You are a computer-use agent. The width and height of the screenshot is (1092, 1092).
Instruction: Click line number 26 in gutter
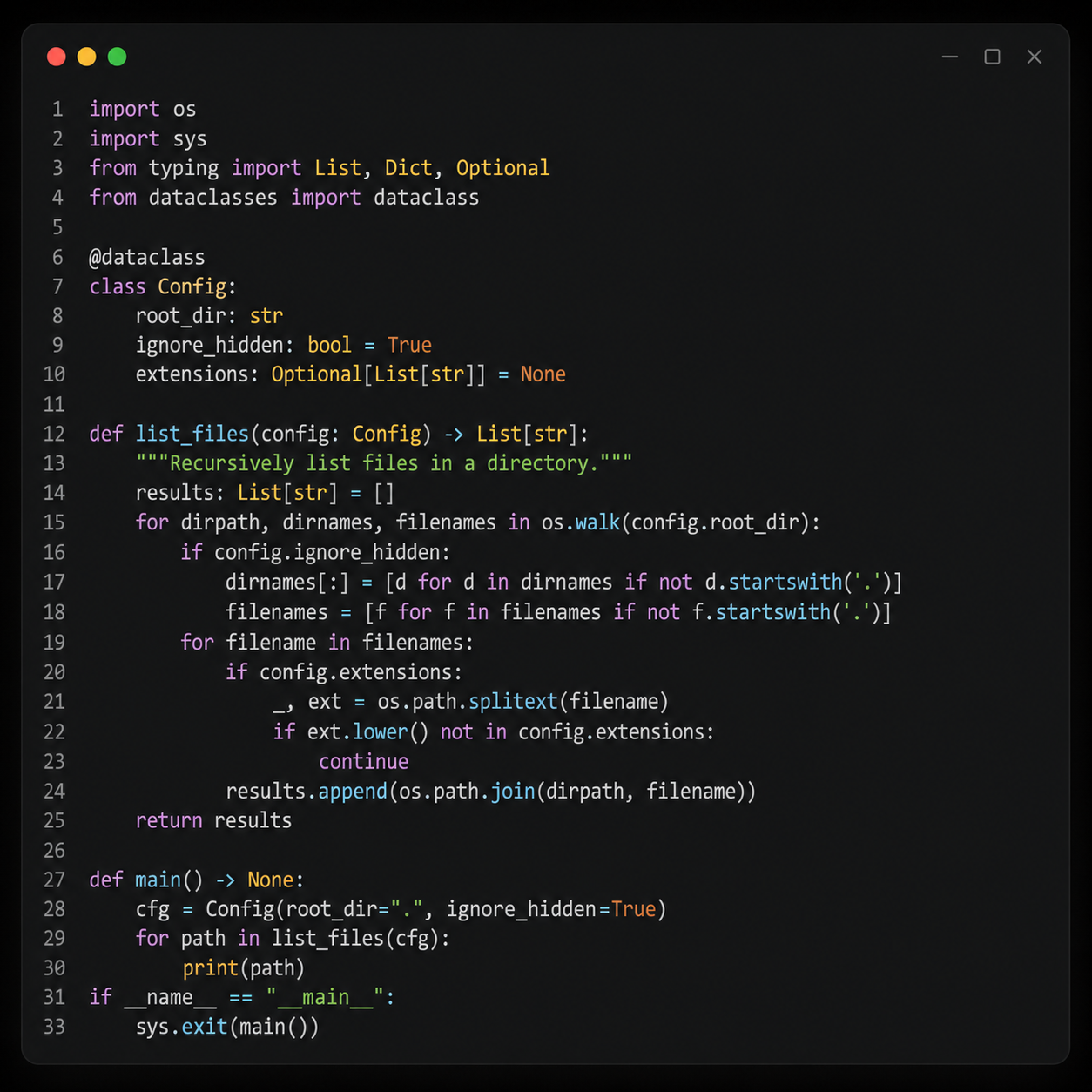pyautogui.click(x=54, y=850)
